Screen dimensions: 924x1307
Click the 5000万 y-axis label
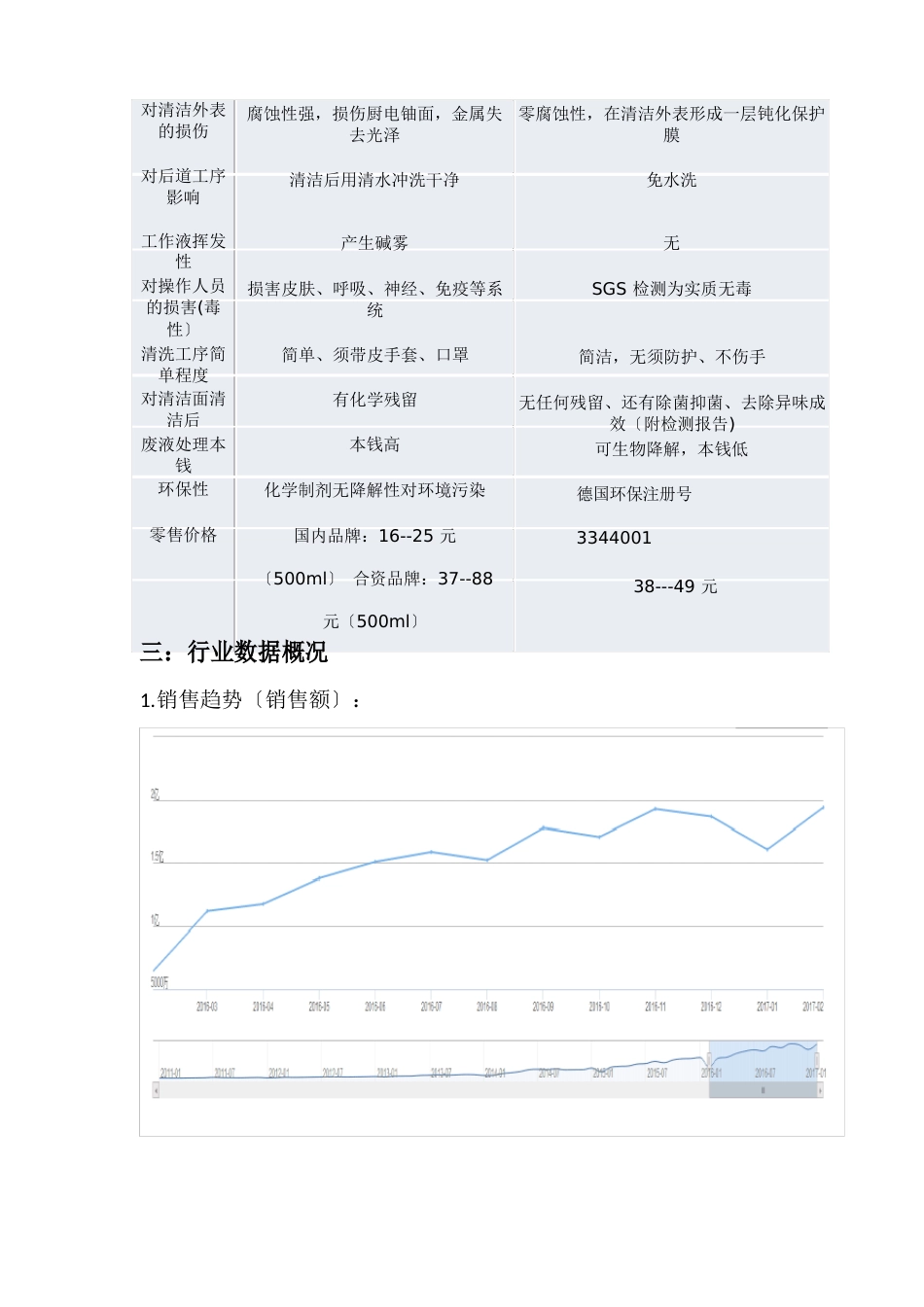point(160,982)
